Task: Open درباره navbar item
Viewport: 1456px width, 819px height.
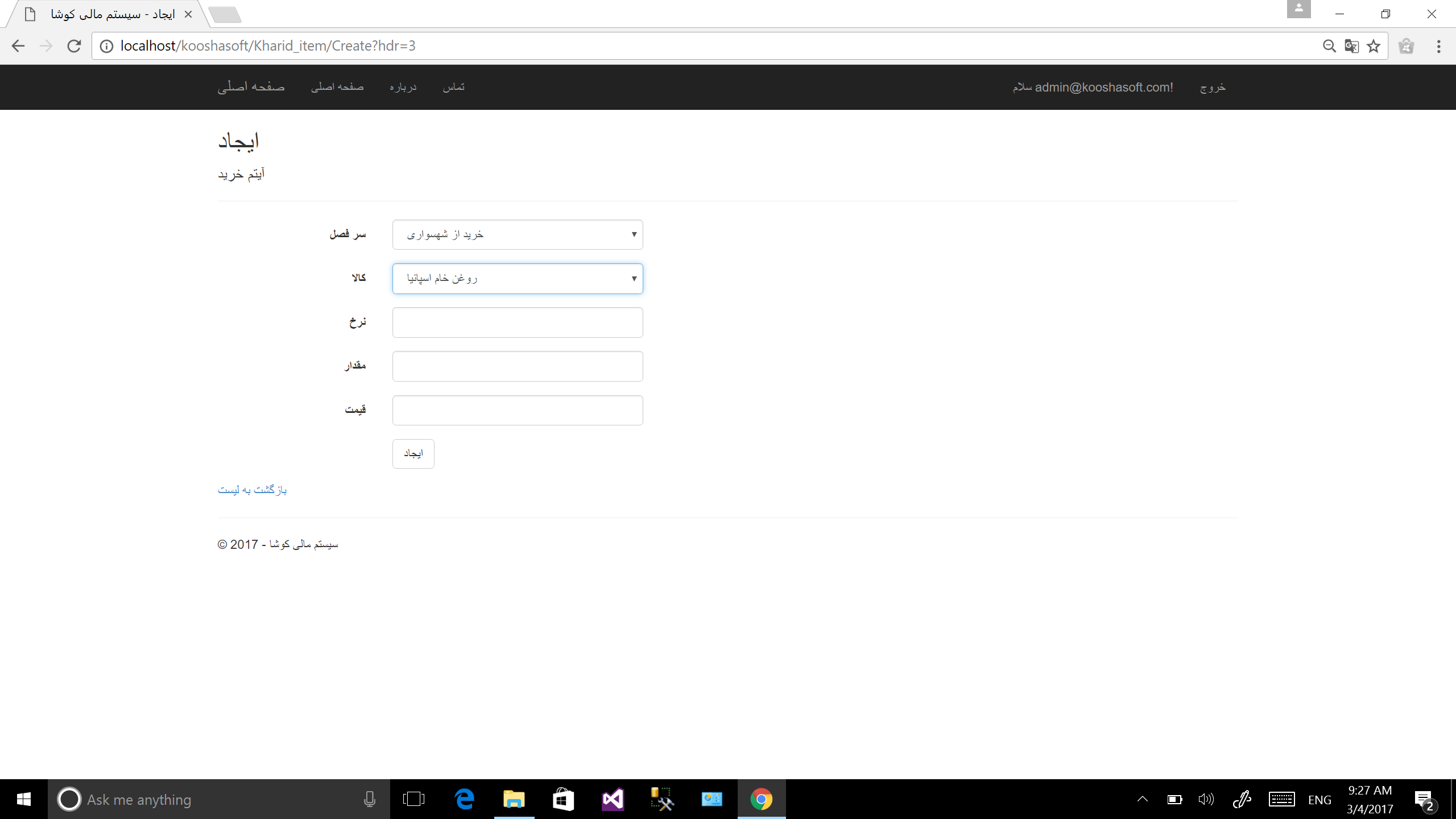Action: [403, 87]
